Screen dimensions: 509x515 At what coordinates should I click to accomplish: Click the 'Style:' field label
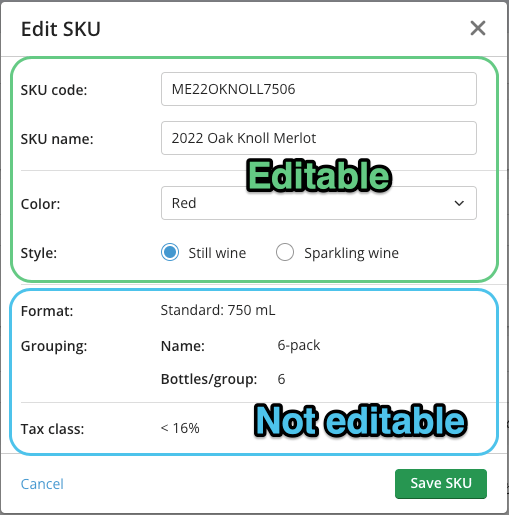point(39,253)
